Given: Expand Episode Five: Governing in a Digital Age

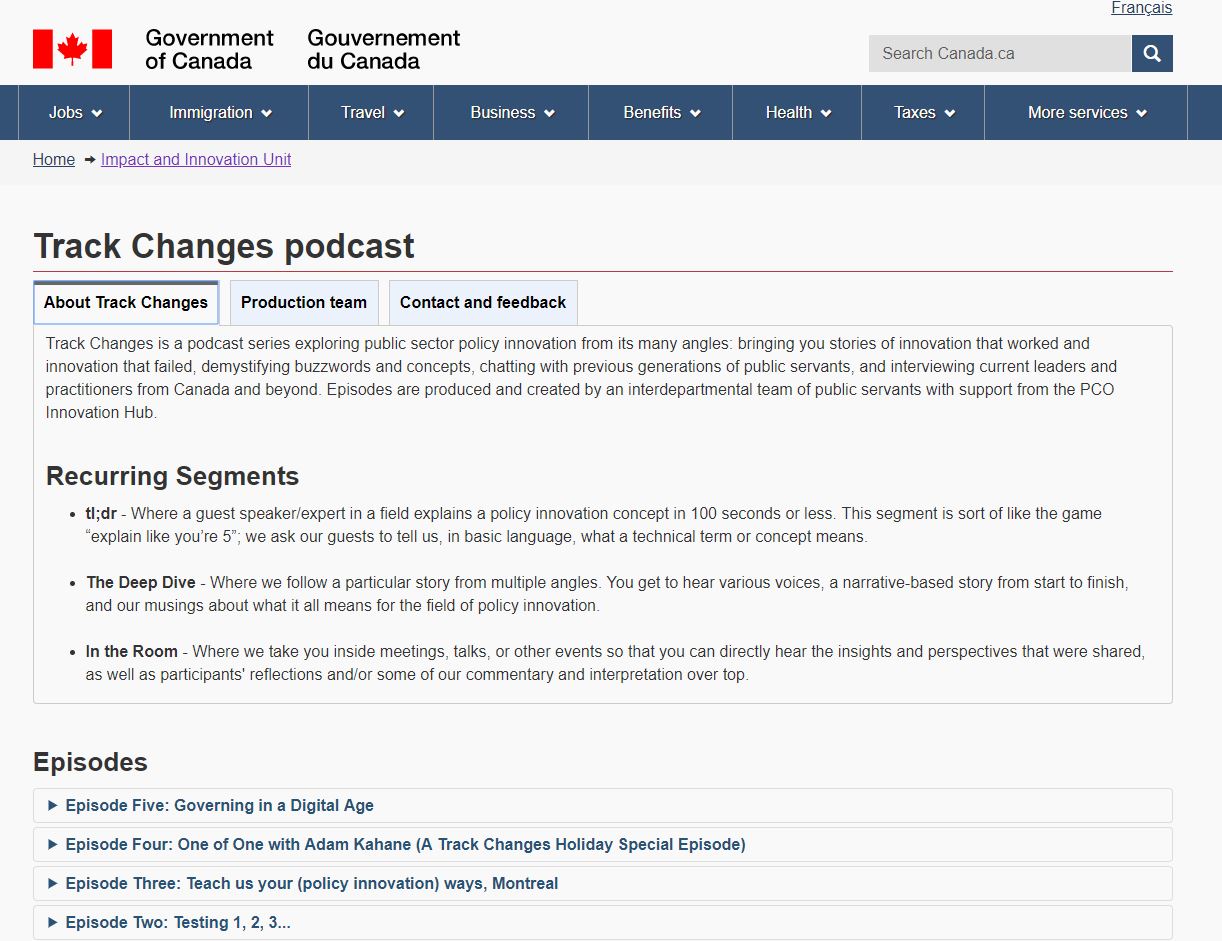Looking at the screenshot, I should click(x=603, y=806).
